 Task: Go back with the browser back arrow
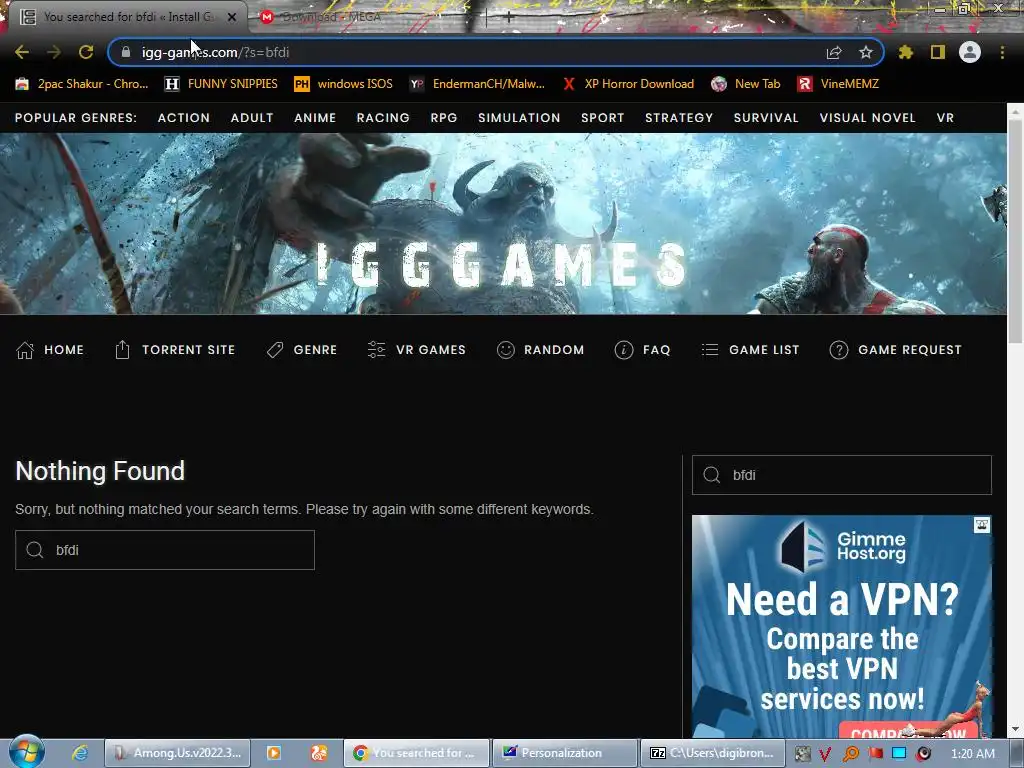point(22,52)
